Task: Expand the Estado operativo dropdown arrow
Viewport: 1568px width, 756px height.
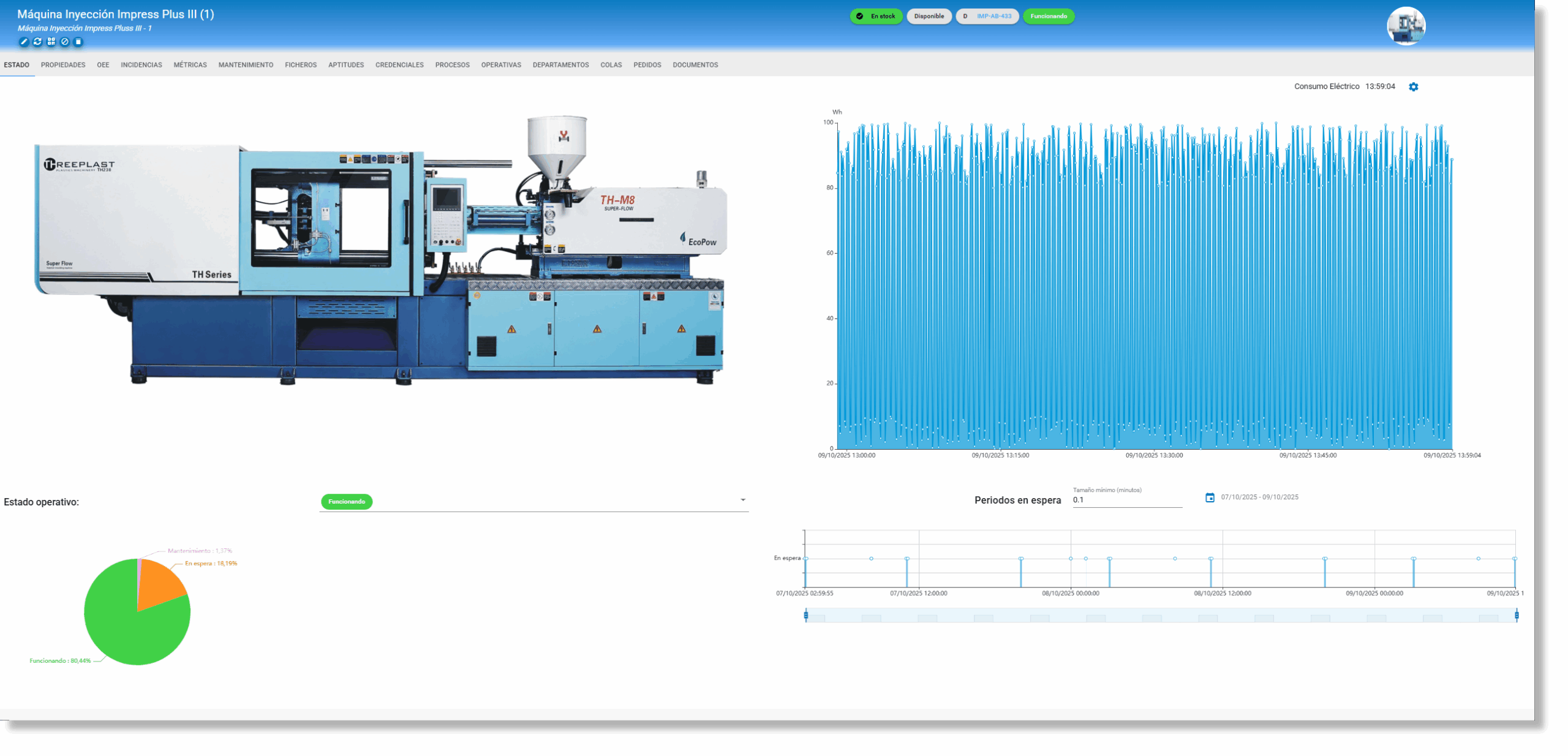Action: [x=742, y=500]
